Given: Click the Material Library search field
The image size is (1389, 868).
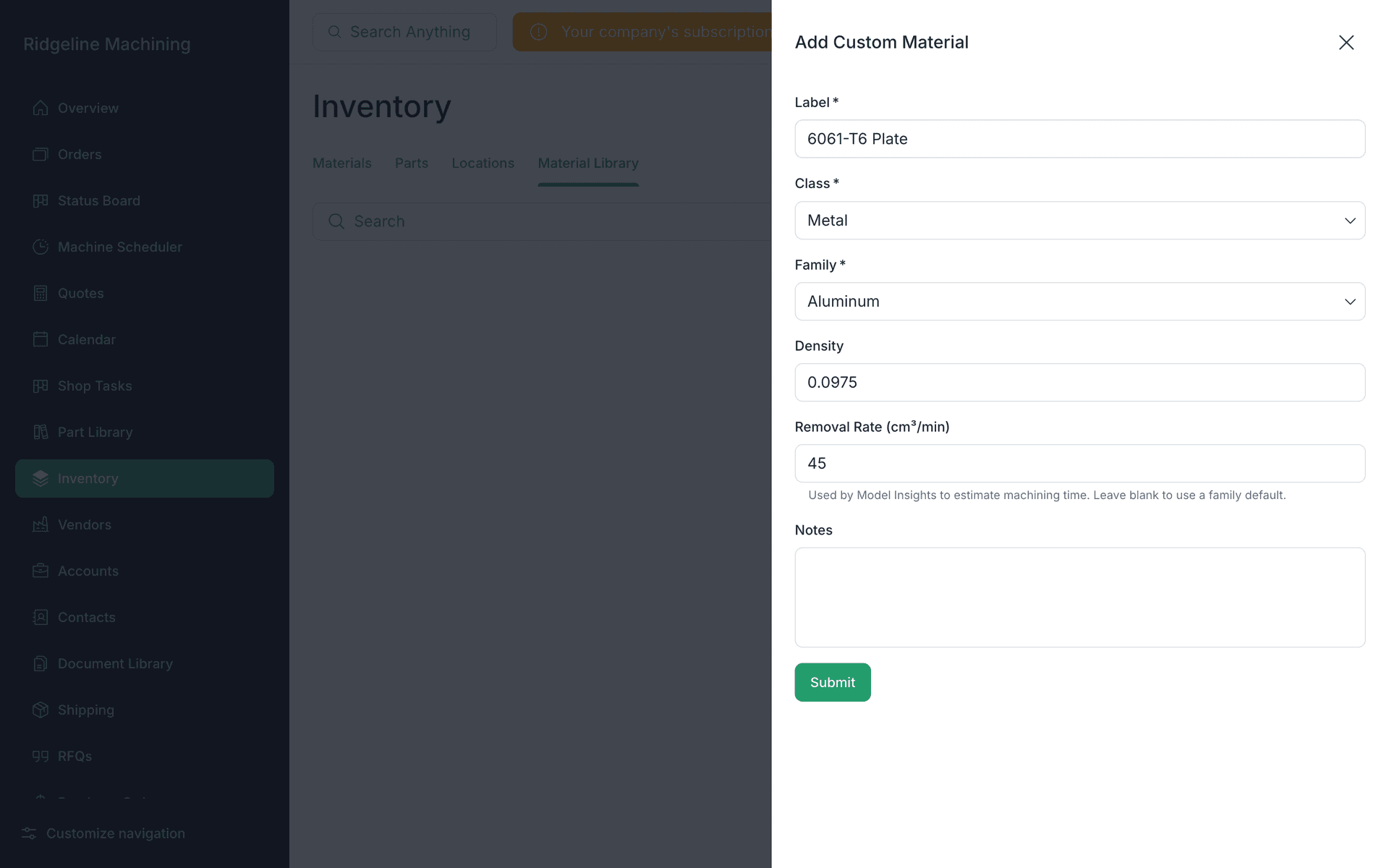Looking at the screenshot, I should click(x=542, y=221).
